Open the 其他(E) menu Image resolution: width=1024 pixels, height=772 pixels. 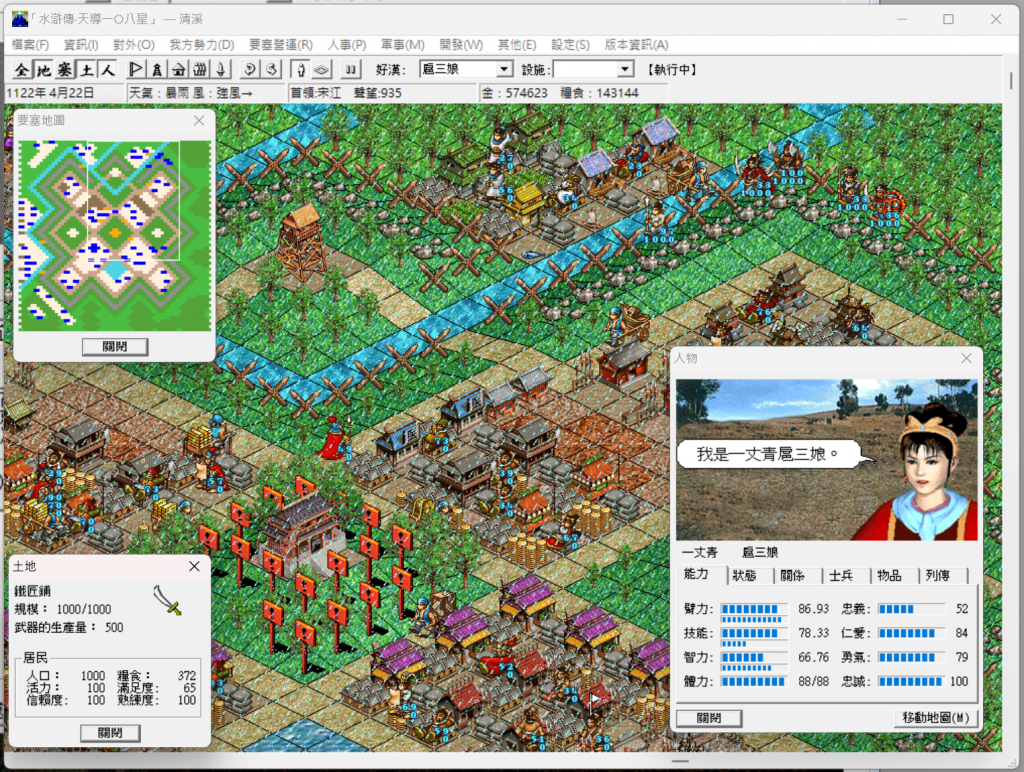click(517, 44)
